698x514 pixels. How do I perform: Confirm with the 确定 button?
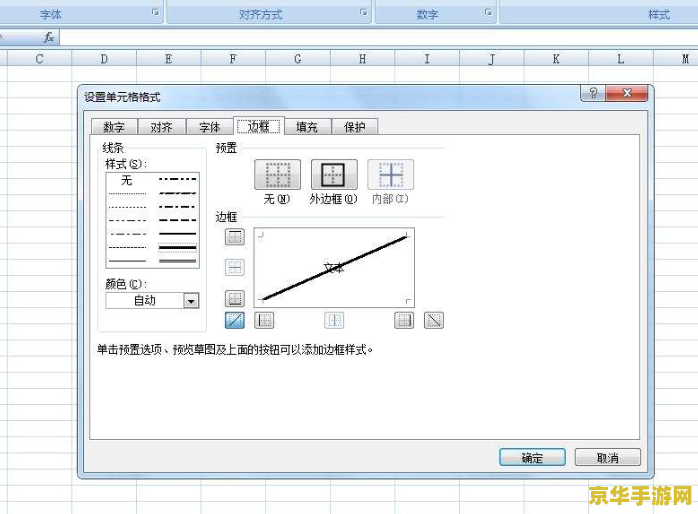[x=532, y=457]
